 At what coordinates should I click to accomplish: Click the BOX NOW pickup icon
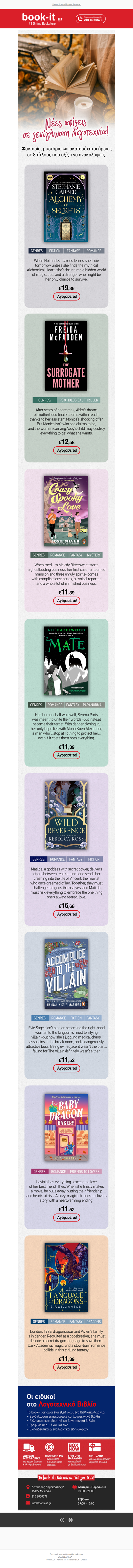(x=73, y=1446)
